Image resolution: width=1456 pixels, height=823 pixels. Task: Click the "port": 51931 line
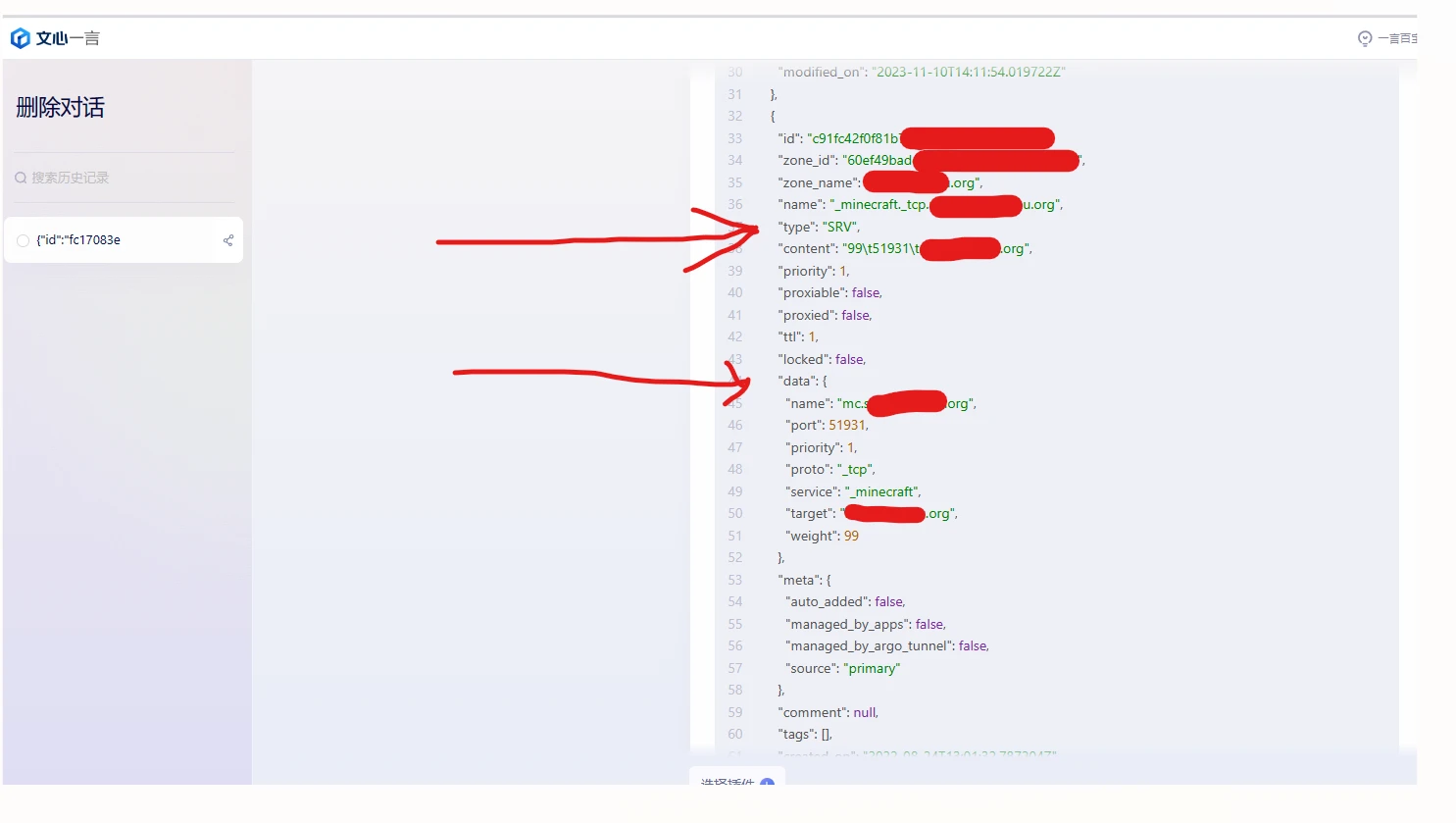click(x=827, y=425)
